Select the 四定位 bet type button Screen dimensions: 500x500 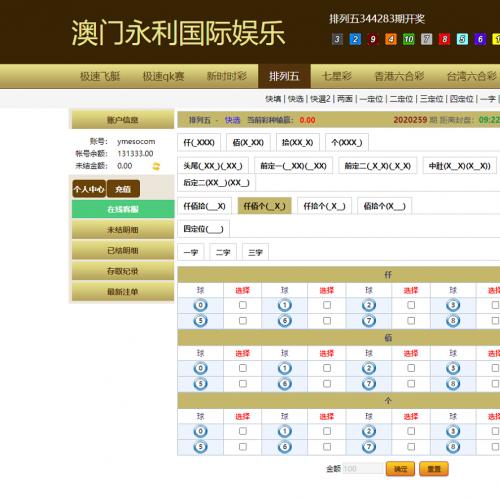click(x=203, y=229)
